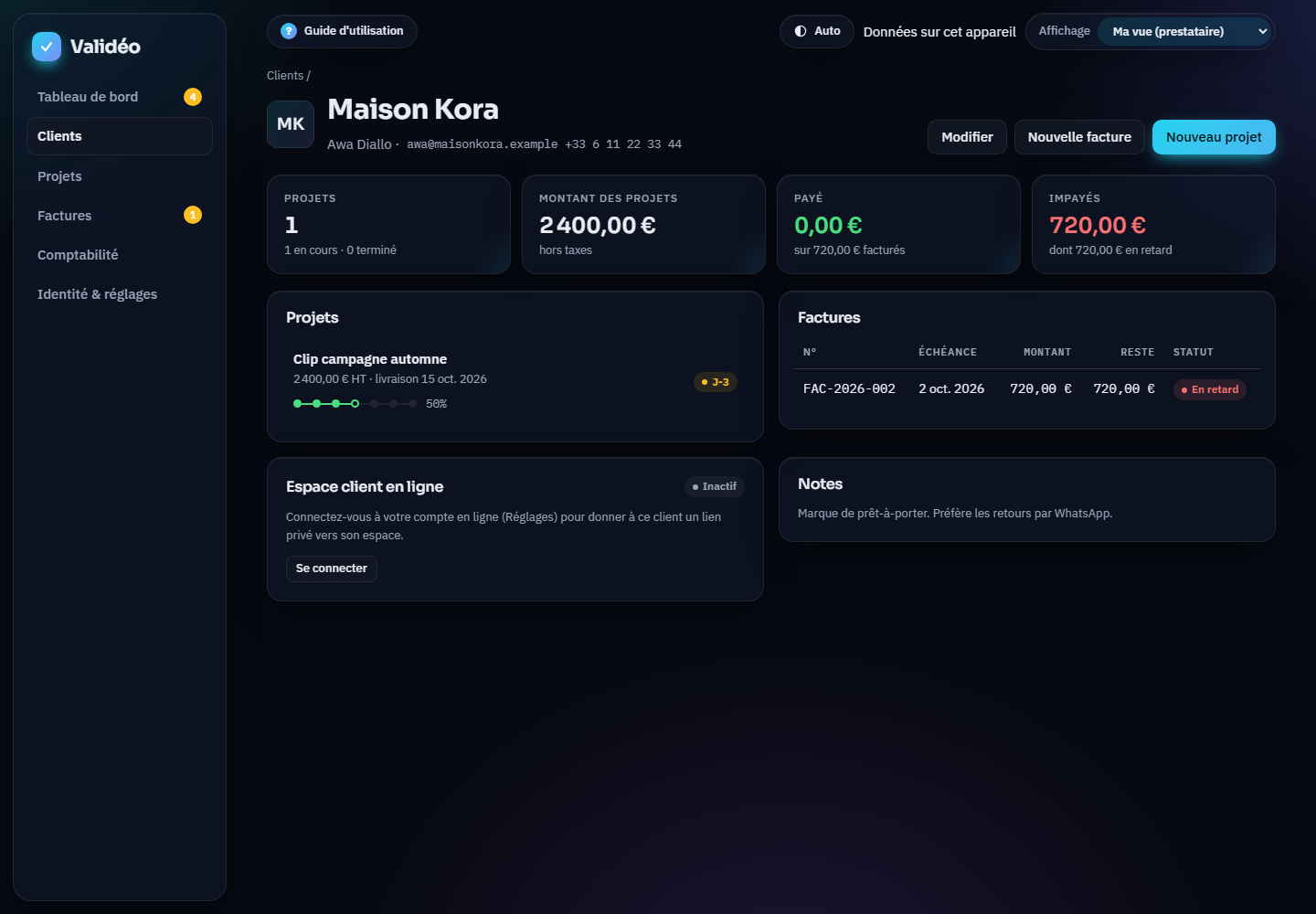Image resolution: width=1316 pixels, height=914 pixels.
Task: Click the Maison Kora client heading
Action: pyautogui.click(x=413, y=110)
